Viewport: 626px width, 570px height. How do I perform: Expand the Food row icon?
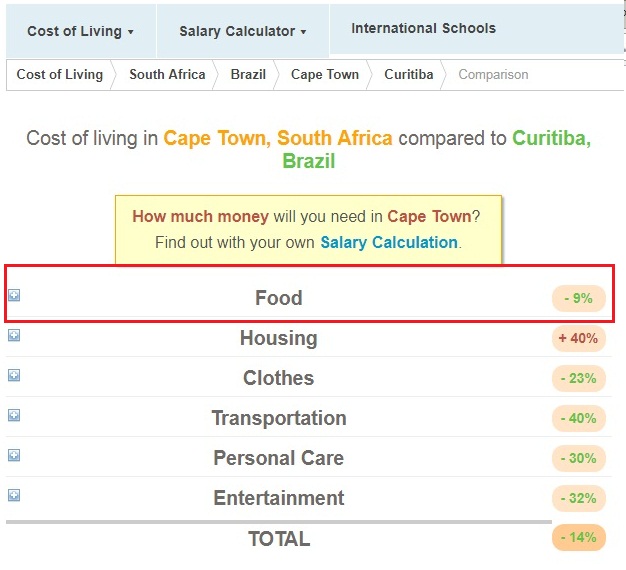(14, 295)
